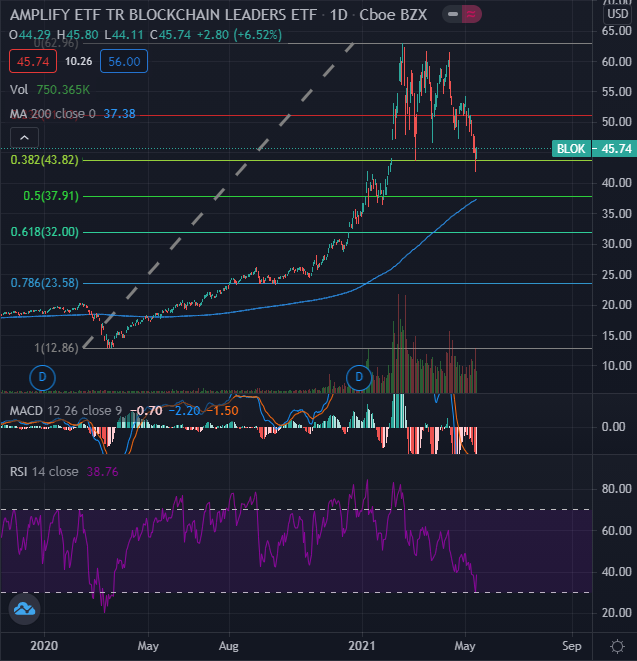Image resolution: width=637 pixels, height=661 pixels.
Task: Click the Cboe BZX exchange label
Action: tap(393, 15)
